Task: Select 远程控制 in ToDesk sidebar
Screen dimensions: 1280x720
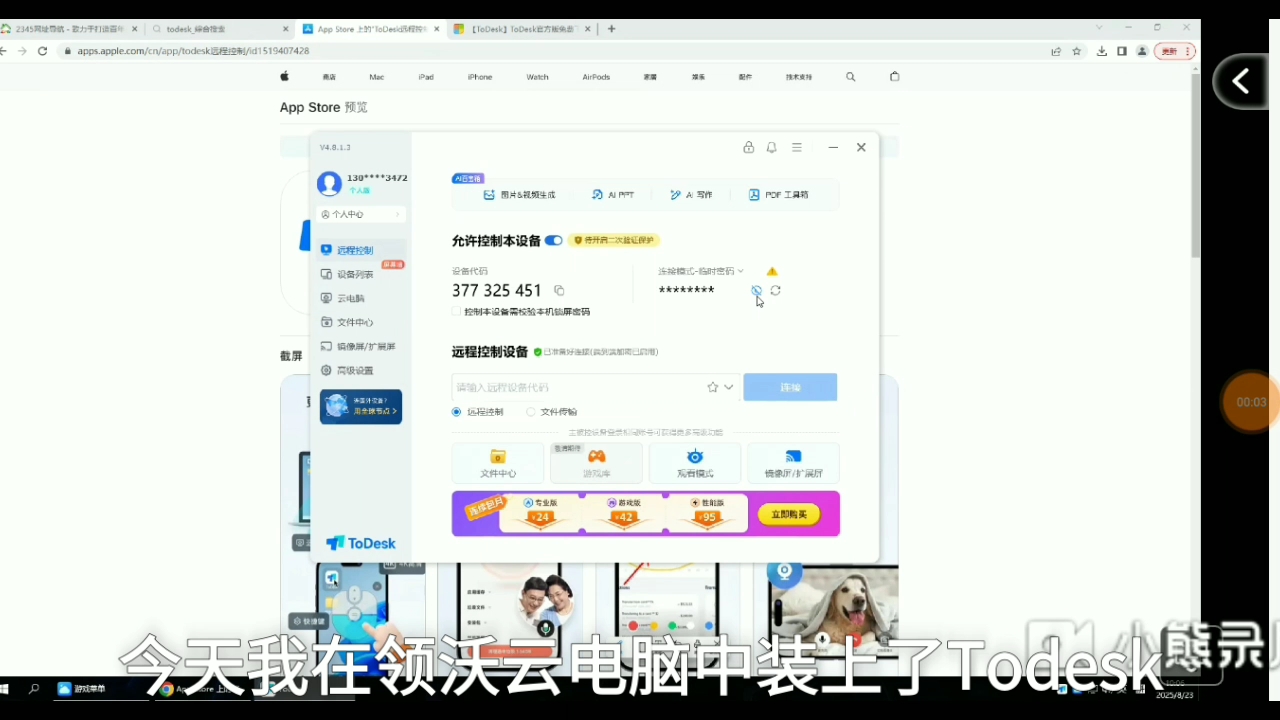Action: 361,250
